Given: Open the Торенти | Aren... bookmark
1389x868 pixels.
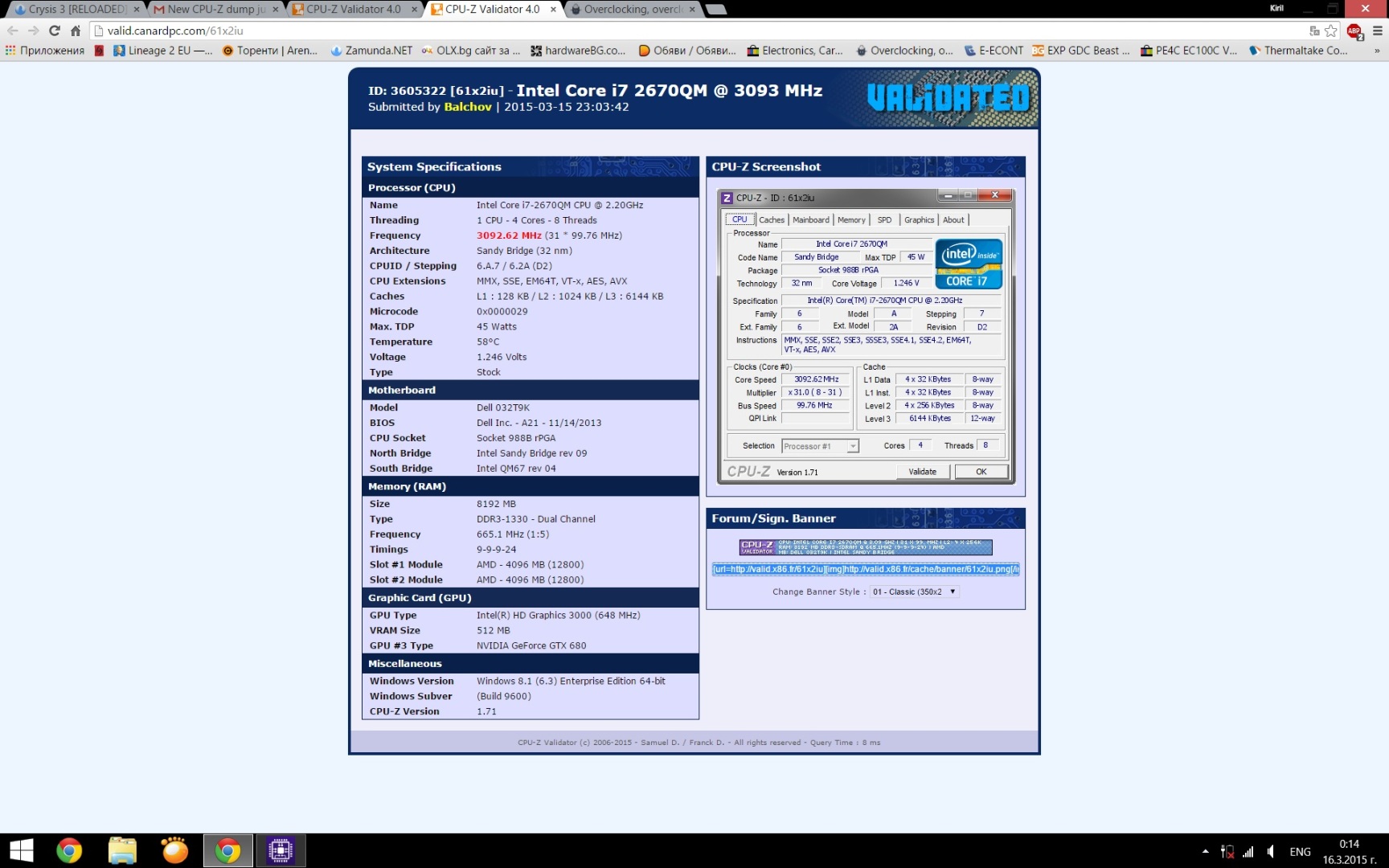Looking at the screenshot, I should pyautogui.click(x=270, y=50).
